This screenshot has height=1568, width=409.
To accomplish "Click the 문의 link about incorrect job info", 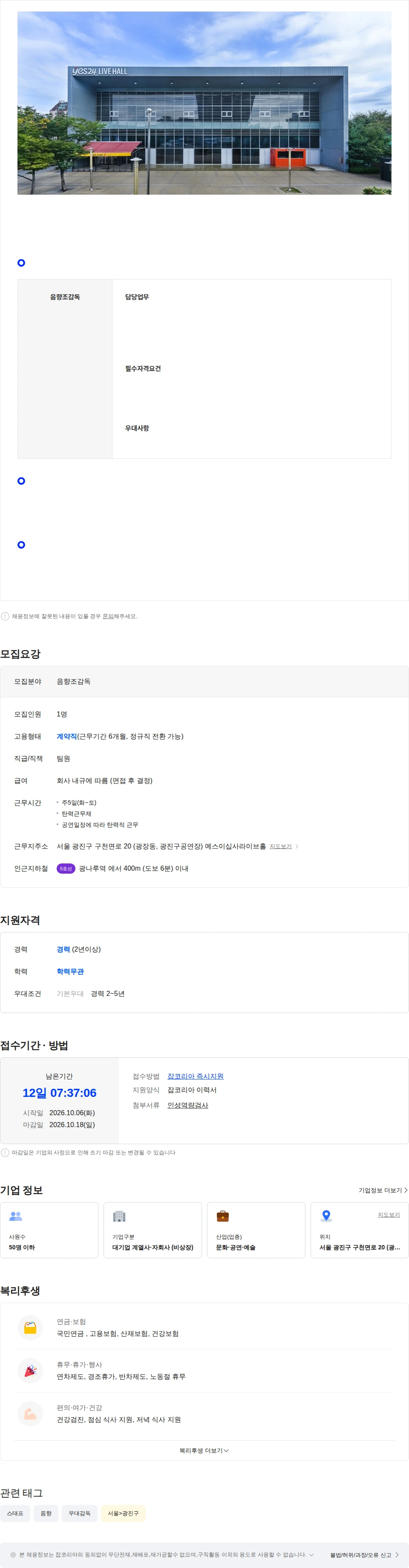I will (108, 616).
